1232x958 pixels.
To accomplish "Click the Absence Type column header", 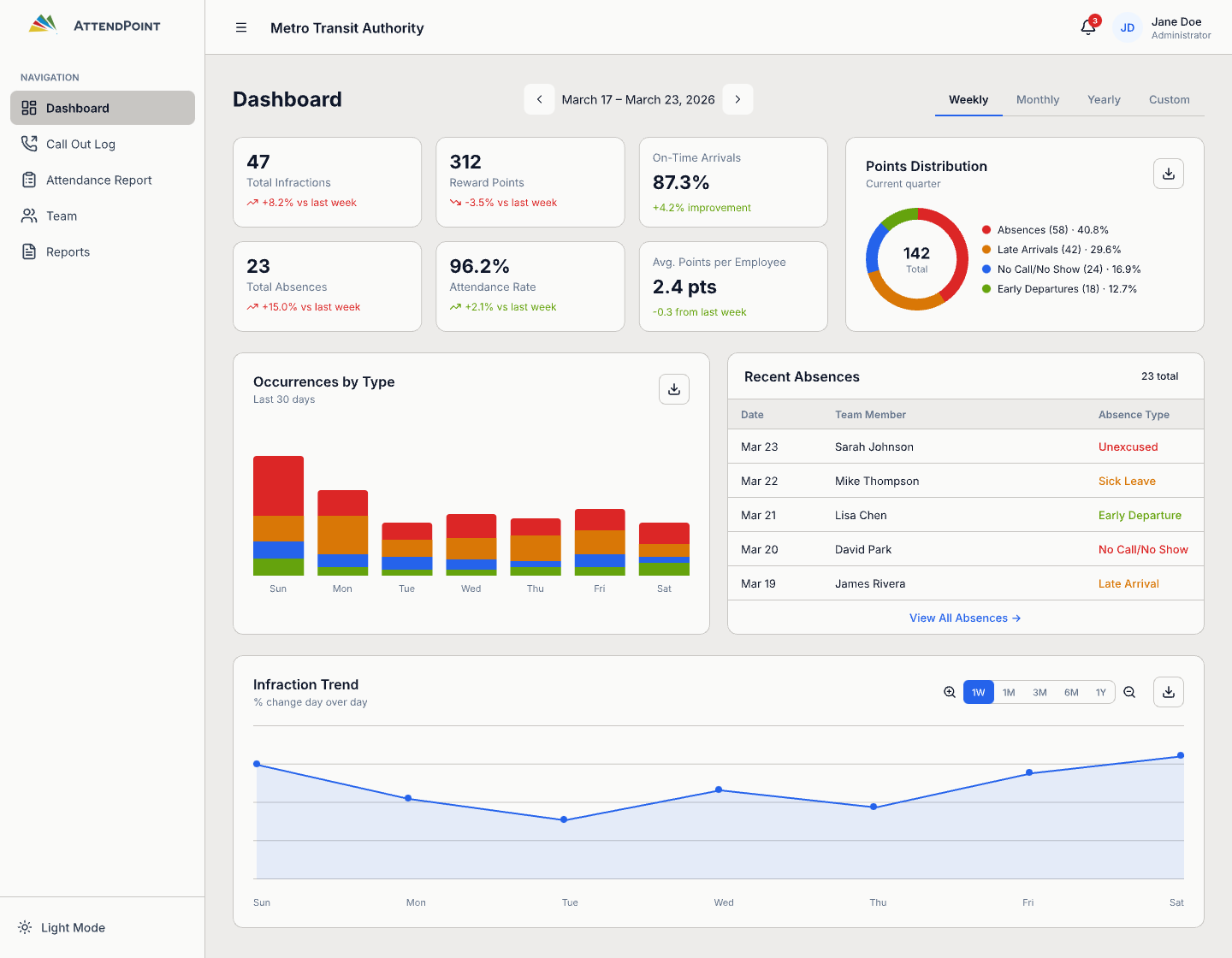I will tap(1134, 414).
